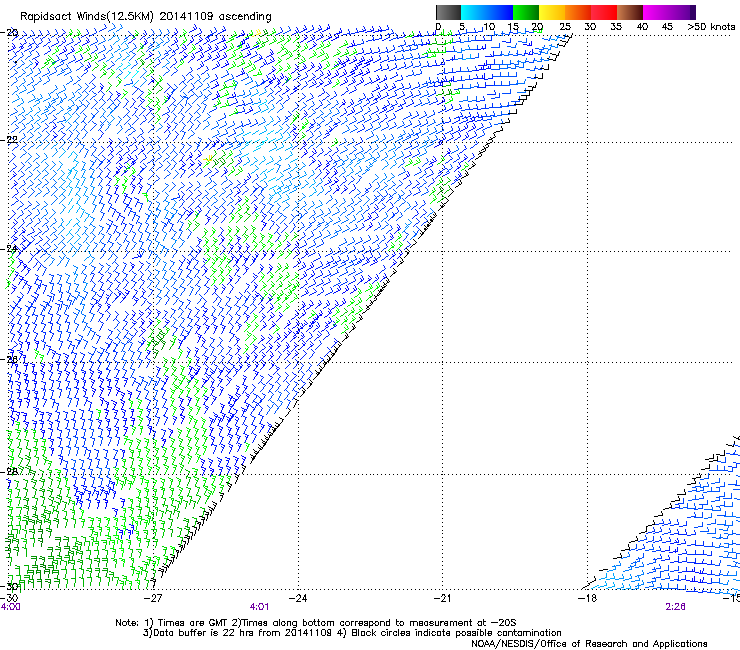Click the '25' legend scale label

[x=565, y=27]
